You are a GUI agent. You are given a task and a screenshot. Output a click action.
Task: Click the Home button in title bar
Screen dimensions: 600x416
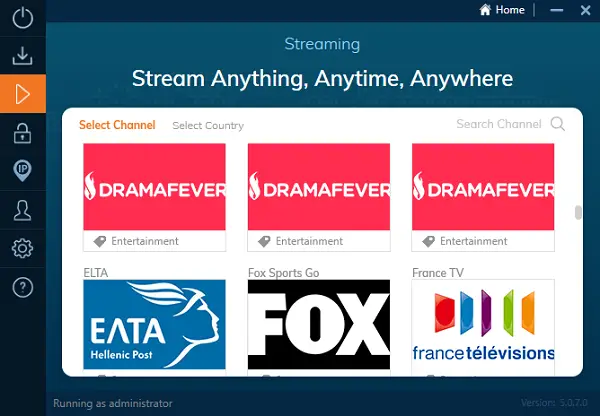[502, 10]
